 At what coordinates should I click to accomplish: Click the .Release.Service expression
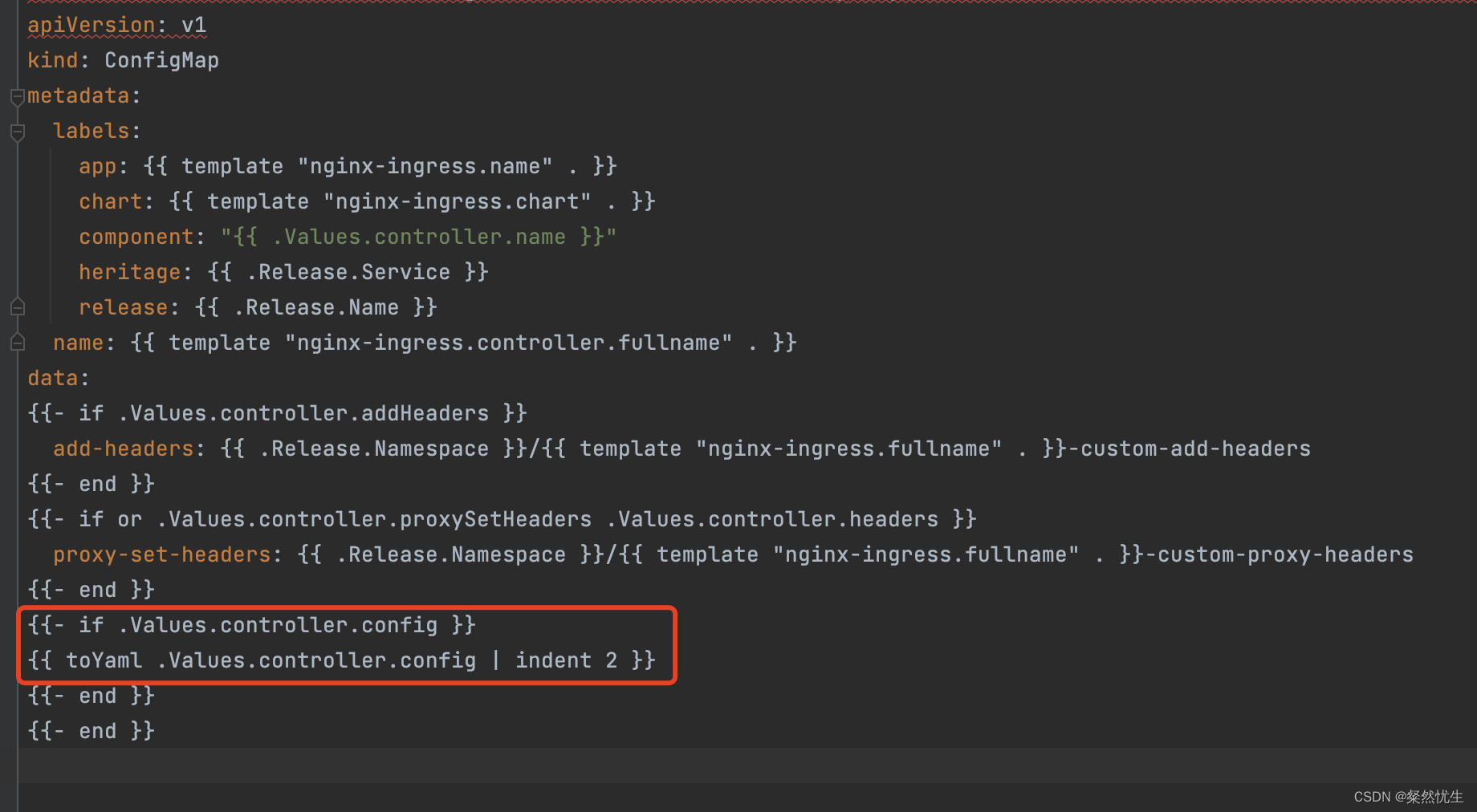(348, 273)
